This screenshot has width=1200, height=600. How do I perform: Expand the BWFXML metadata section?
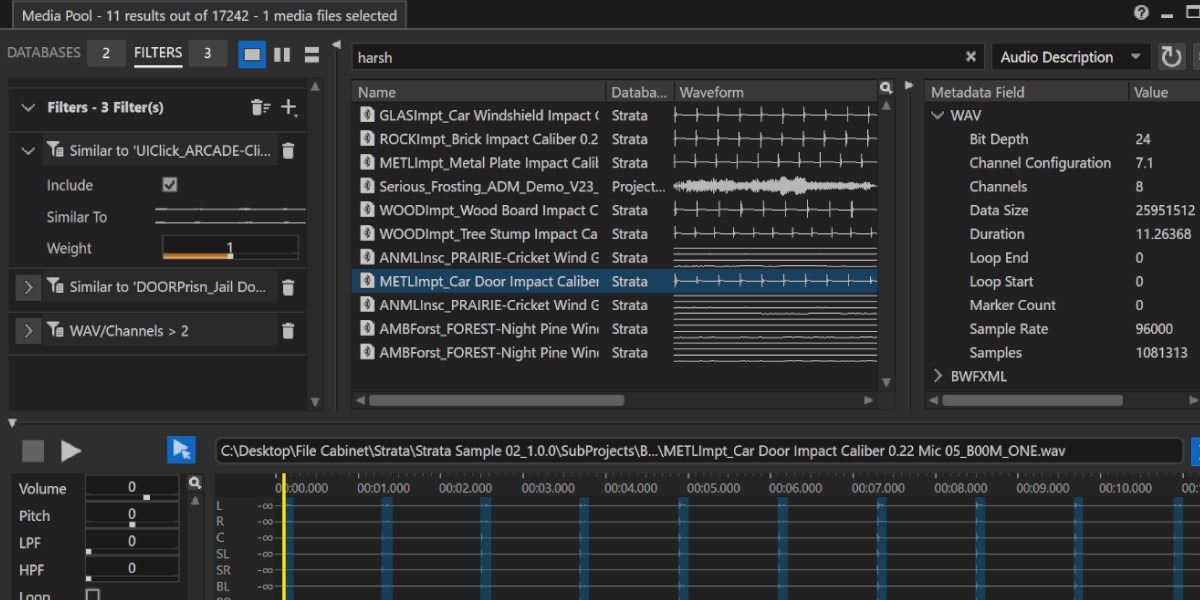pyautogui.click(x=938, y=376)
